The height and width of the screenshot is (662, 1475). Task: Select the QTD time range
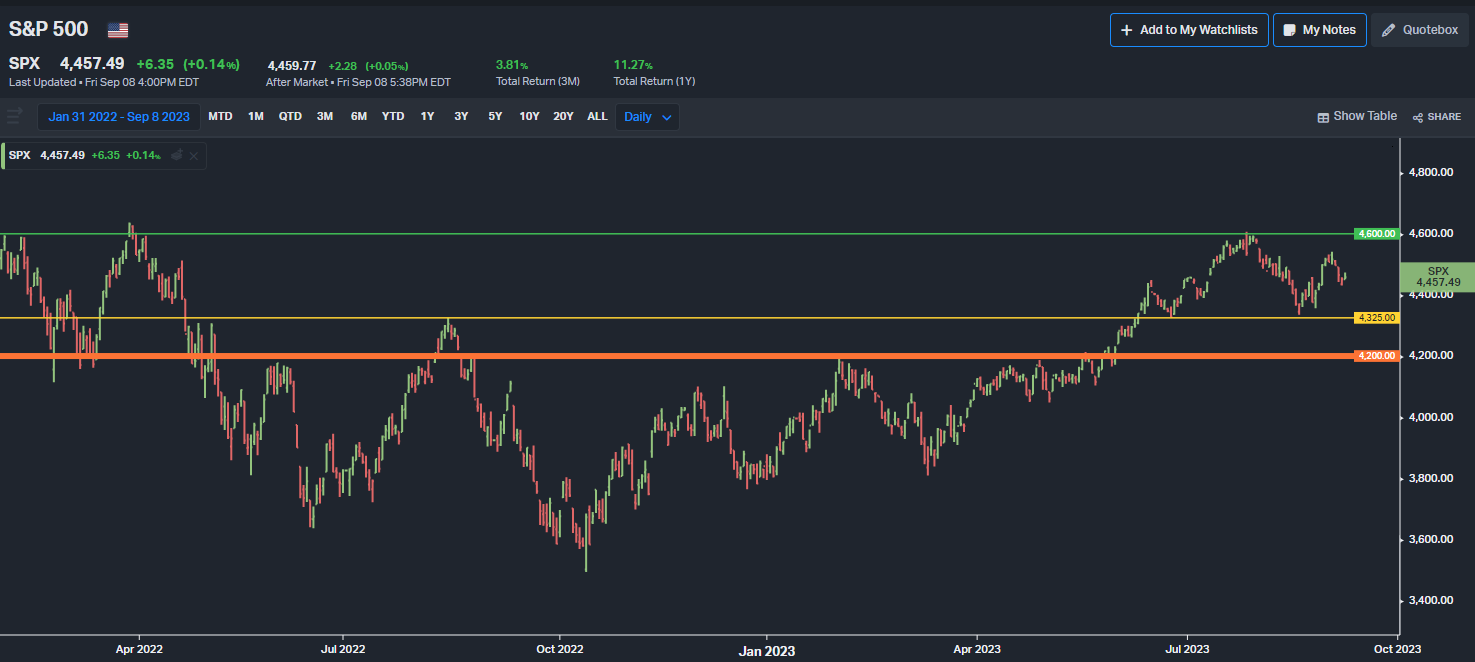[290, 117]
